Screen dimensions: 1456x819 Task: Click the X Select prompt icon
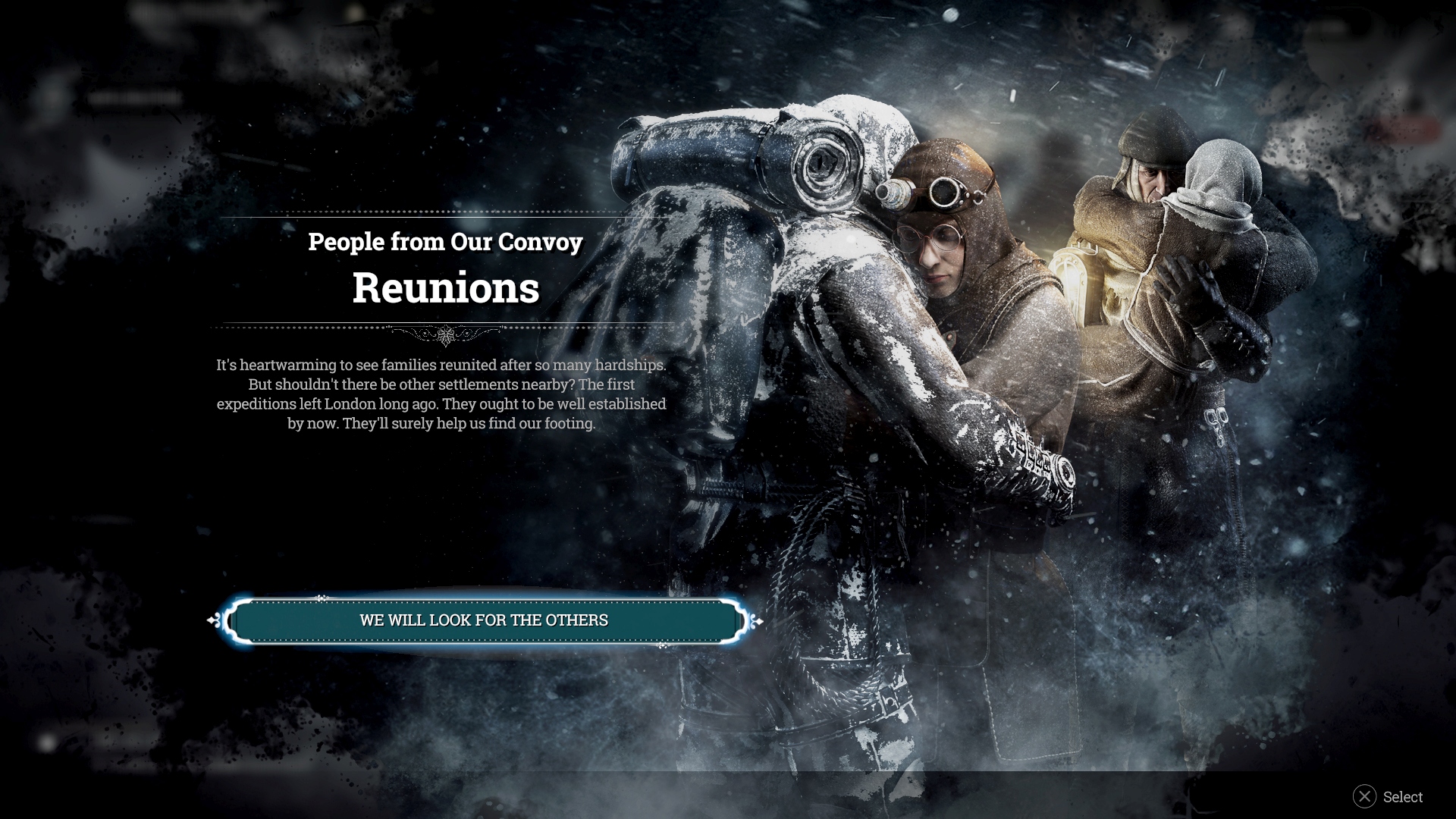click(1364, 796)
